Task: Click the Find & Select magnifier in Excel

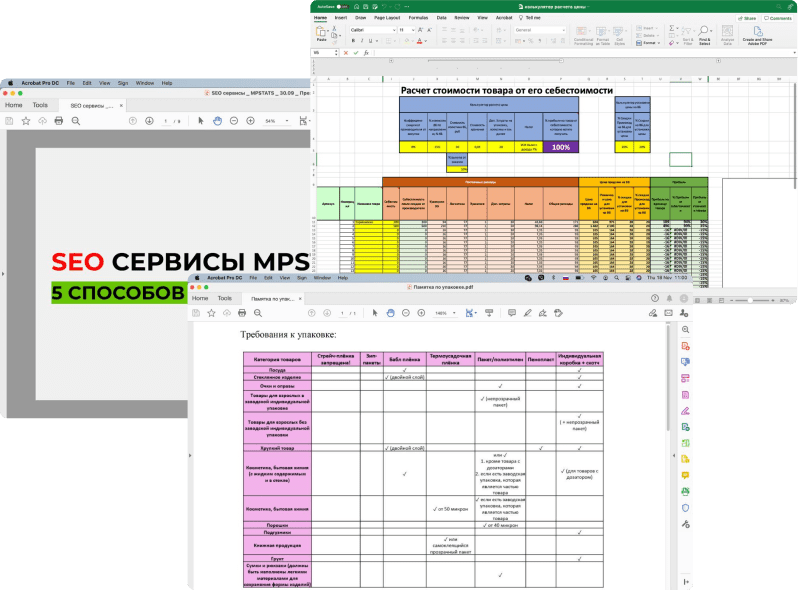Action: pyautogui.click(x=704, y=35)
